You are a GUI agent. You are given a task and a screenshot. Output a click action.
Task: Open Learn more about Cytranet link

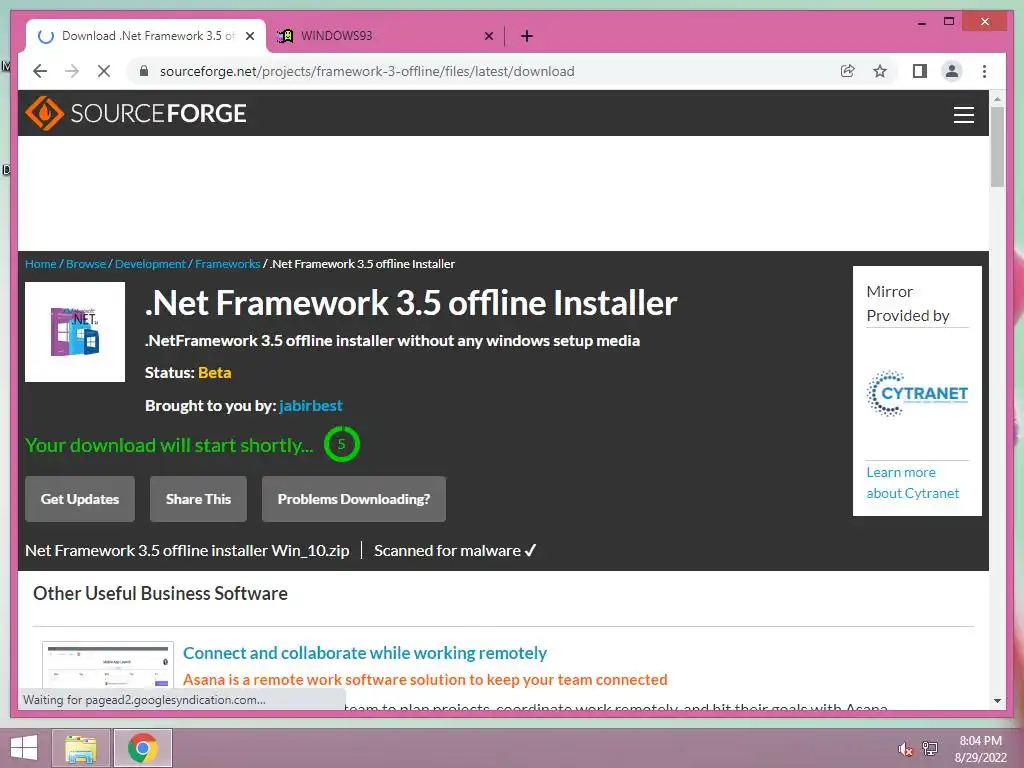point(912,483)
